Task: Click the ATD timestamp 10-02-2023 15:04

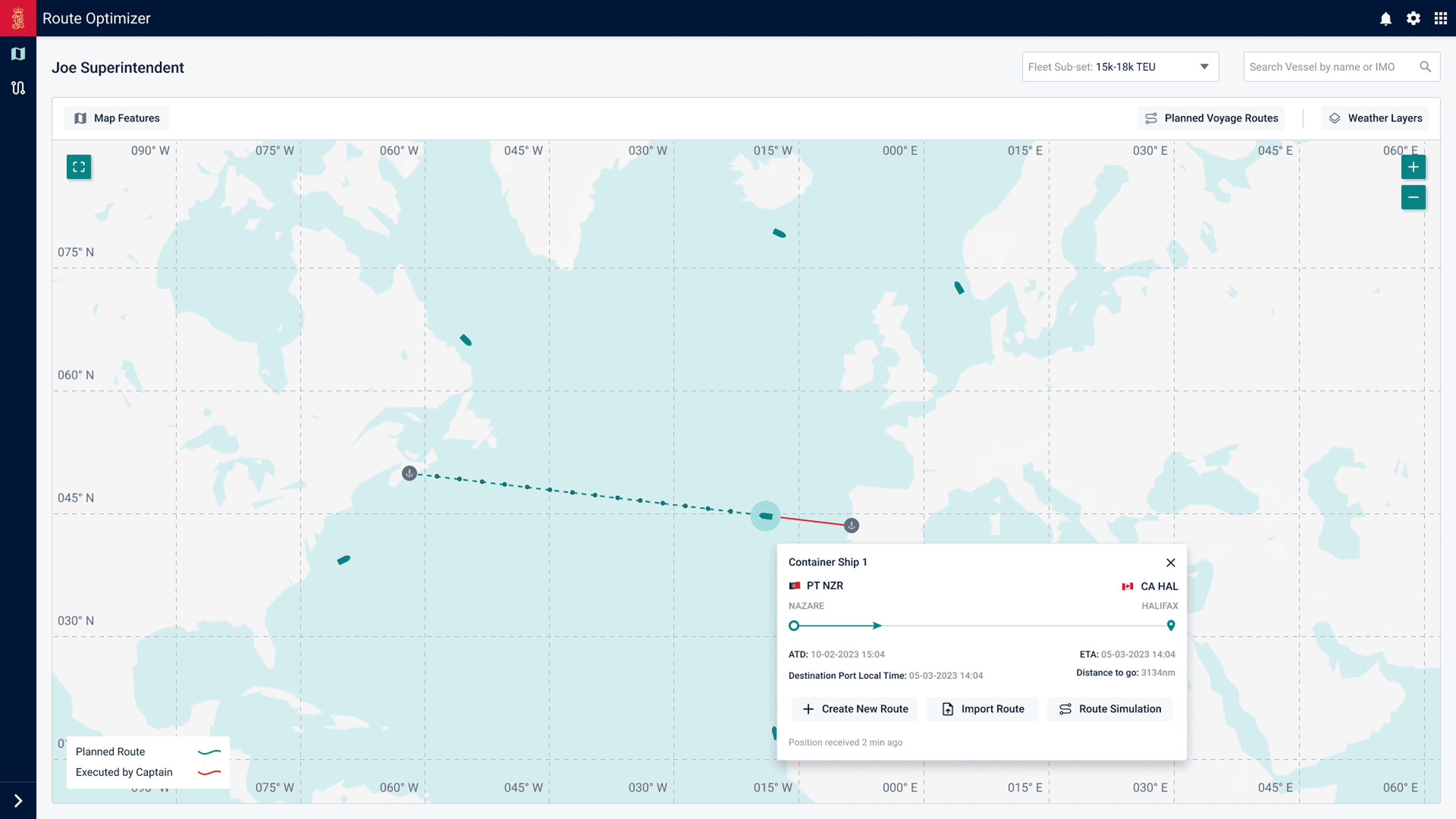Action: pyautogui.click(x=848, y=654)
